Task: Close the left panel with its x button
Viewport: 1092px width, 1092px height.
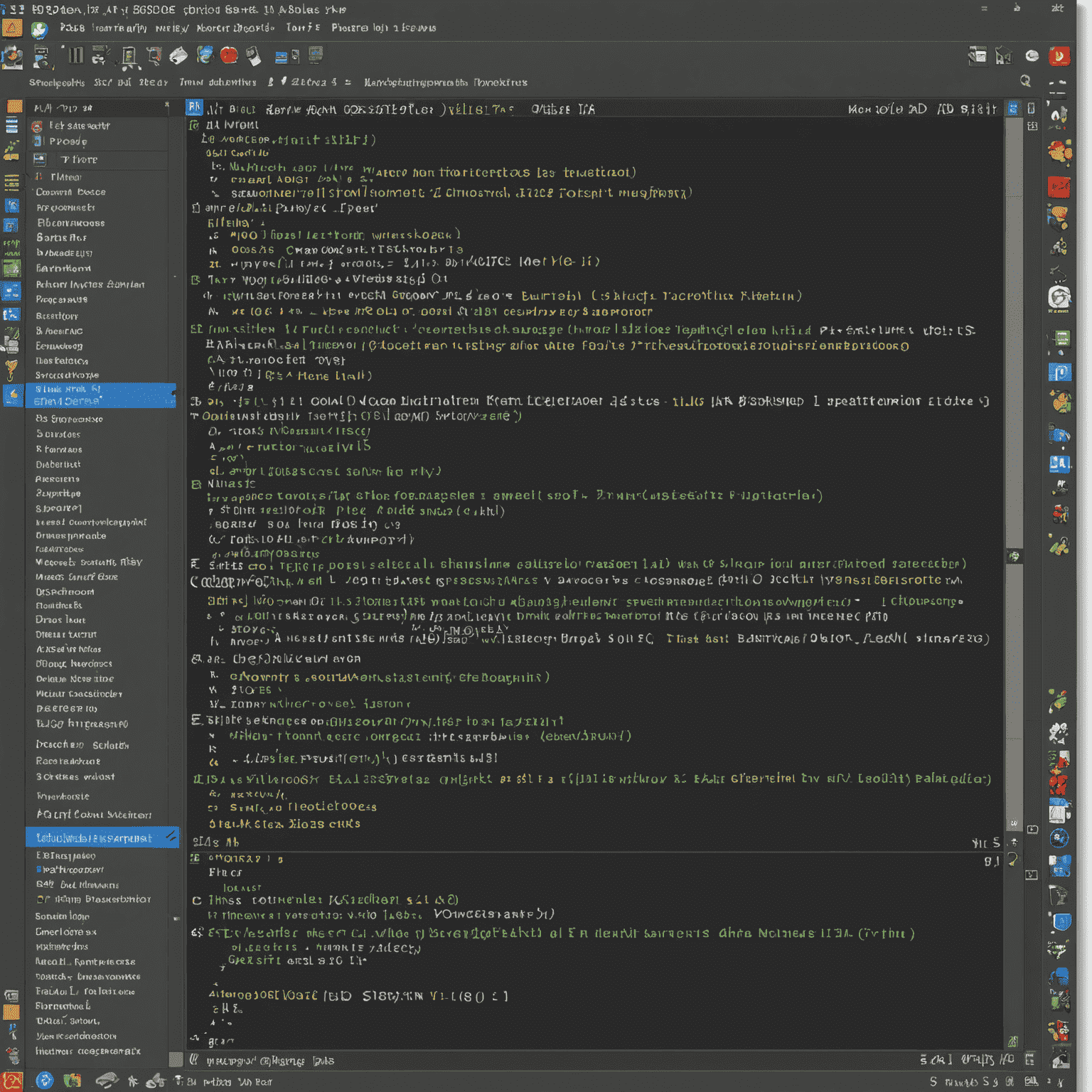Action: (x=167, y=106)
